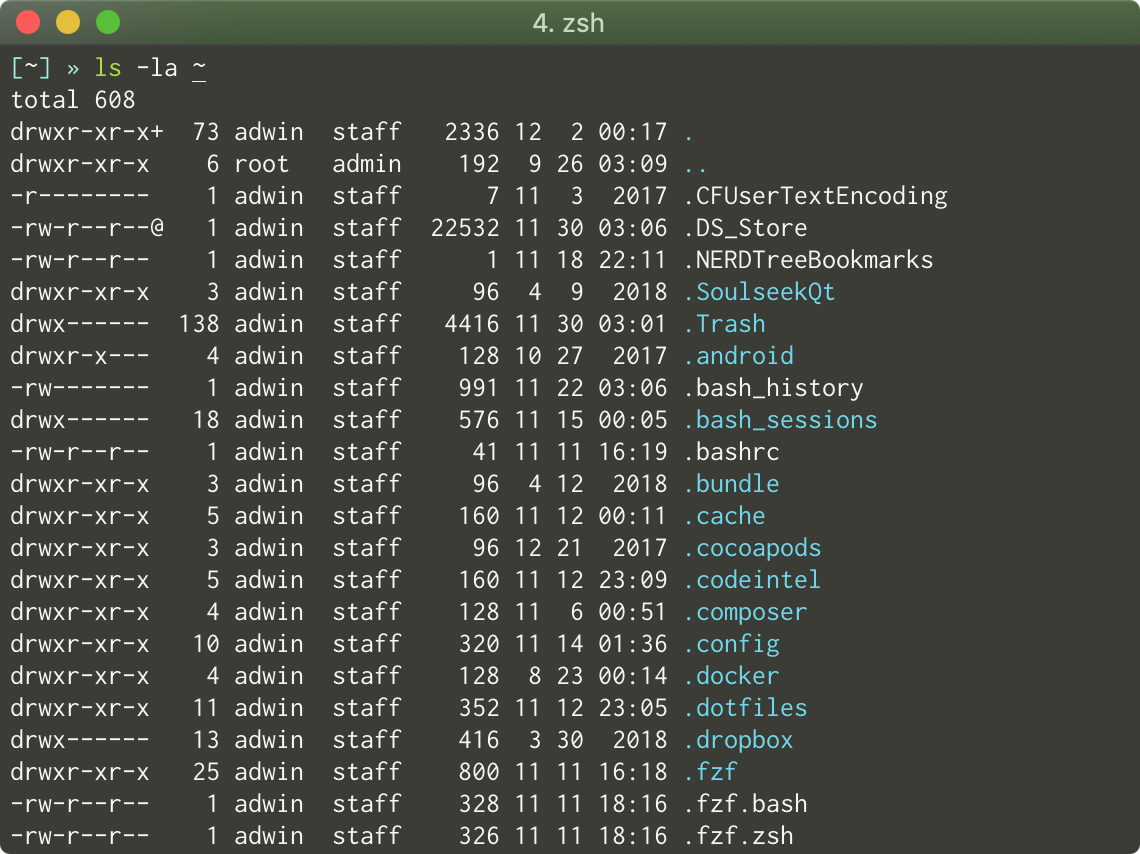This screenshot has width=1140, height=854.
Task: Click the yellow minimize window button
Action: 68,21
